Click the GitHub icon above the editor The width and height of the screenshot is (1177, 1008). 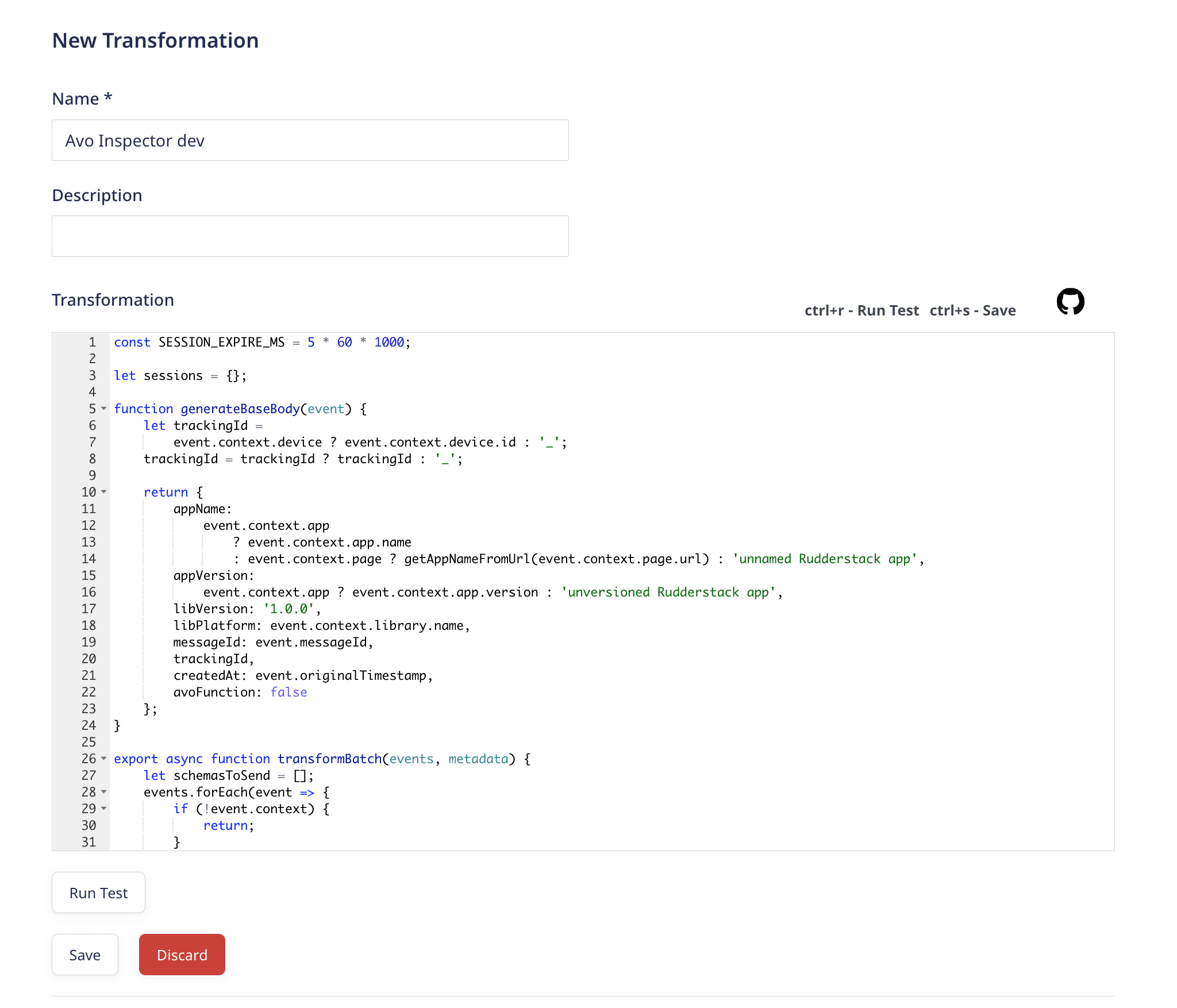(1070, 302)
